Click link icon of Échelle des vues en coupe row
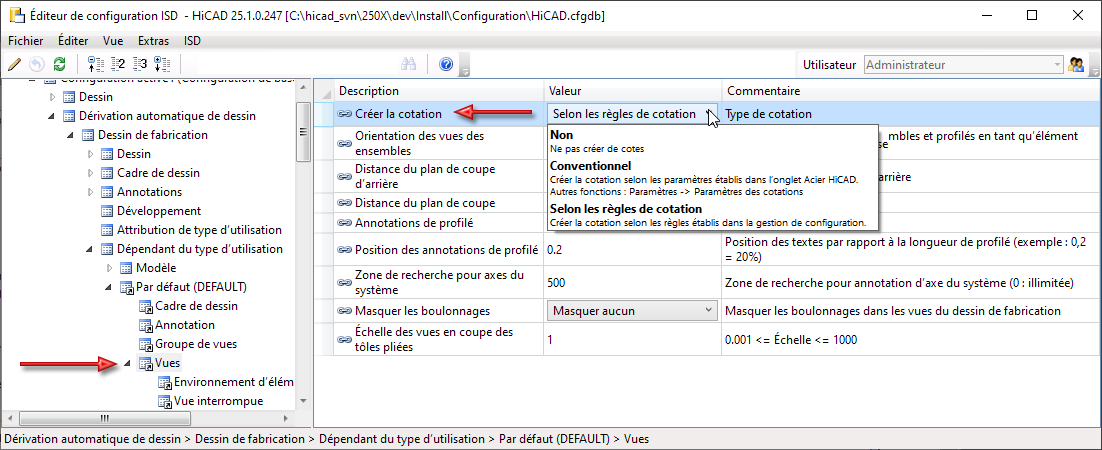This screenshot has height=450, width=1102. click(344, 340)
